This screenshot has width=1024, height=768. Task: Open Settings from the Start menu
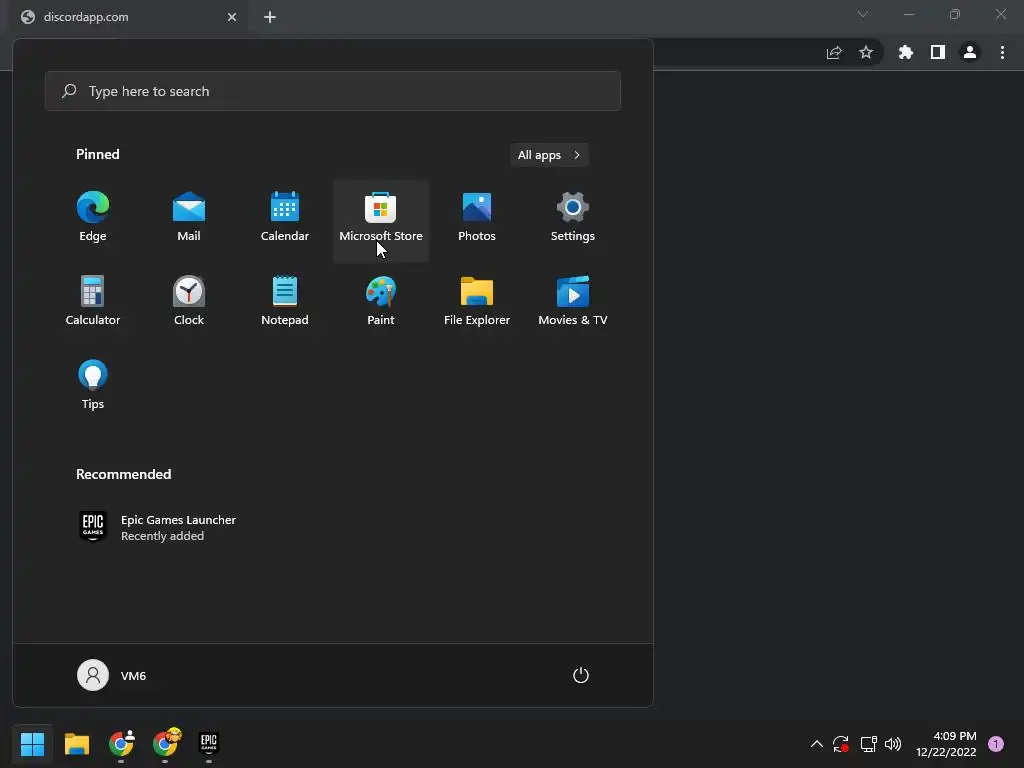[x=573, y=217]
